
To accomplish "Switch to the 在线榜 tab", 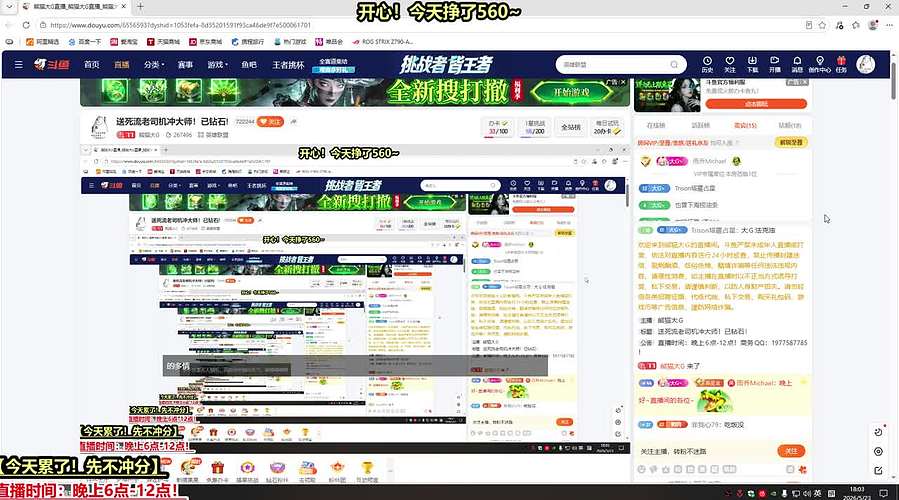I will click(x=656, y=125).
